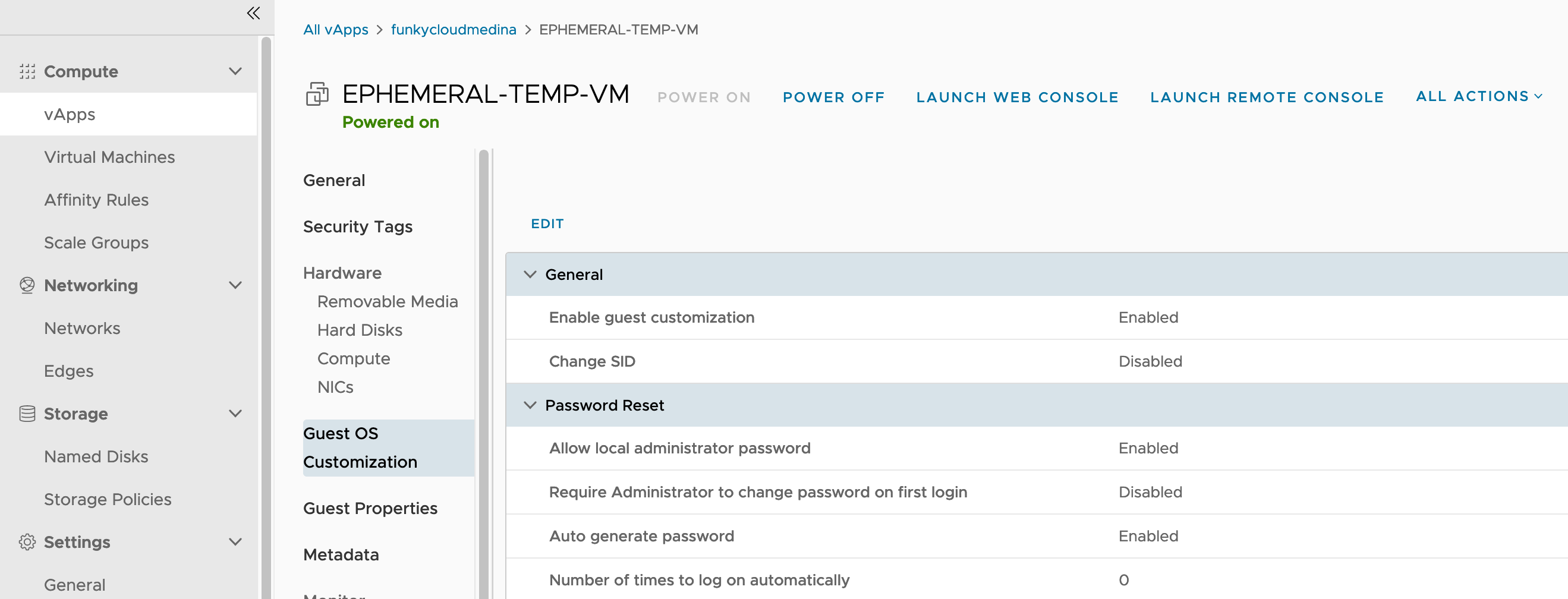Click the greyed Power On button
Viewport: 1568px width, 599px height.
click(x=704, y=97)
